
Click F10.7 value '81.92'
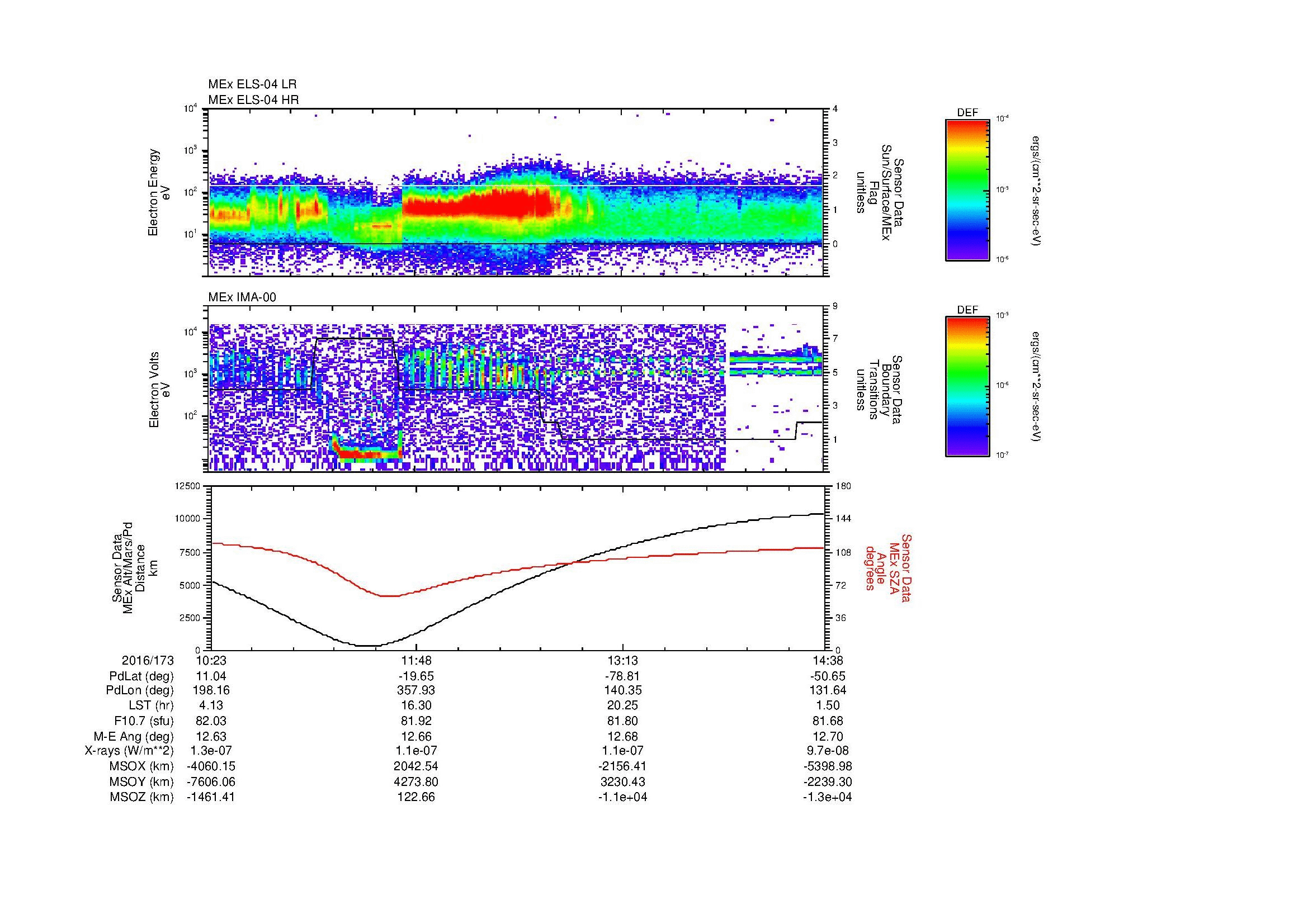click(417, 721)
